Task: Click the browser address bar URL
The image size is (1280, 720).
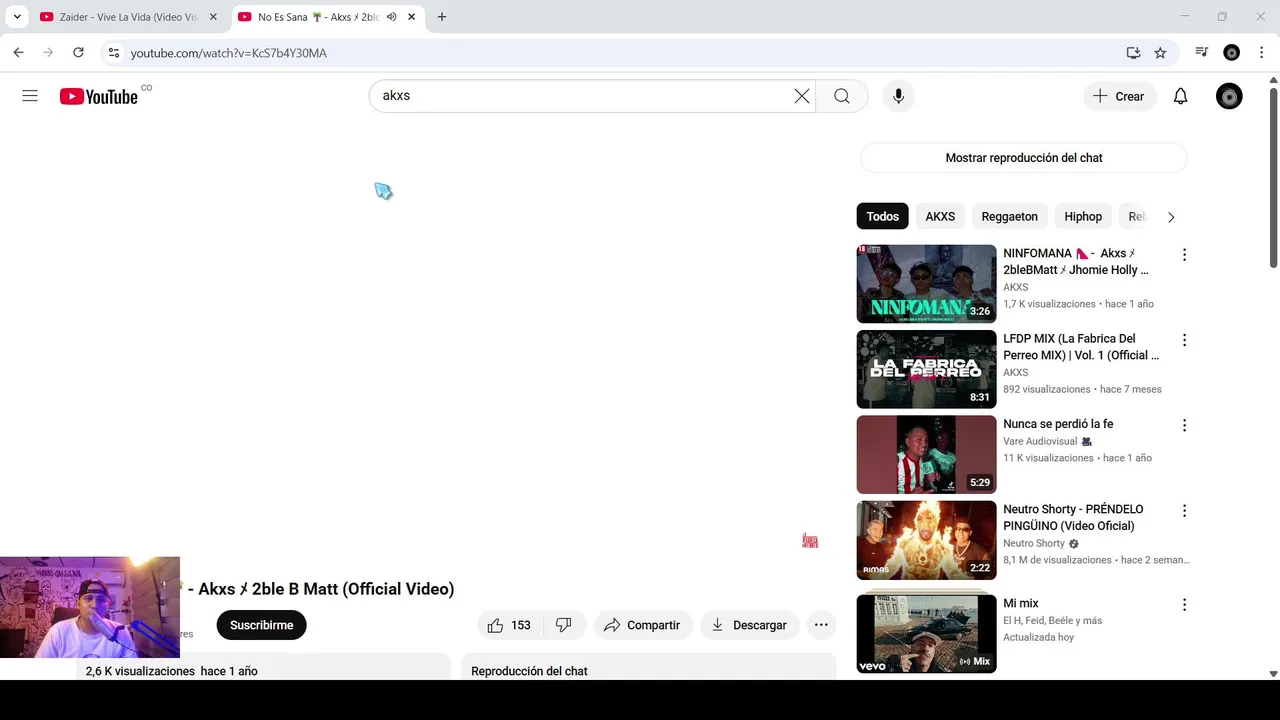Action: point(228,53)
